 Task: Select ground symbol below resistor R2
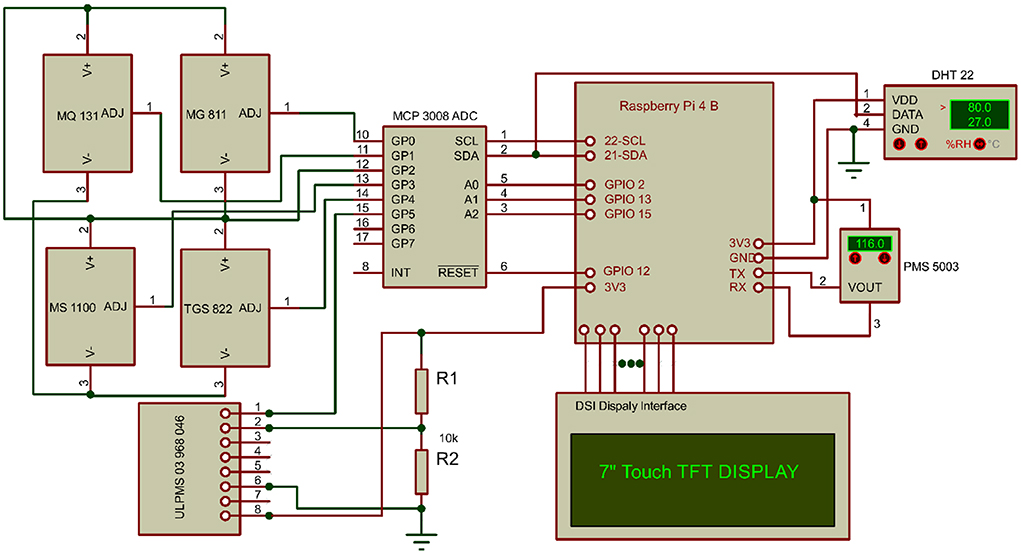(421, 541)
